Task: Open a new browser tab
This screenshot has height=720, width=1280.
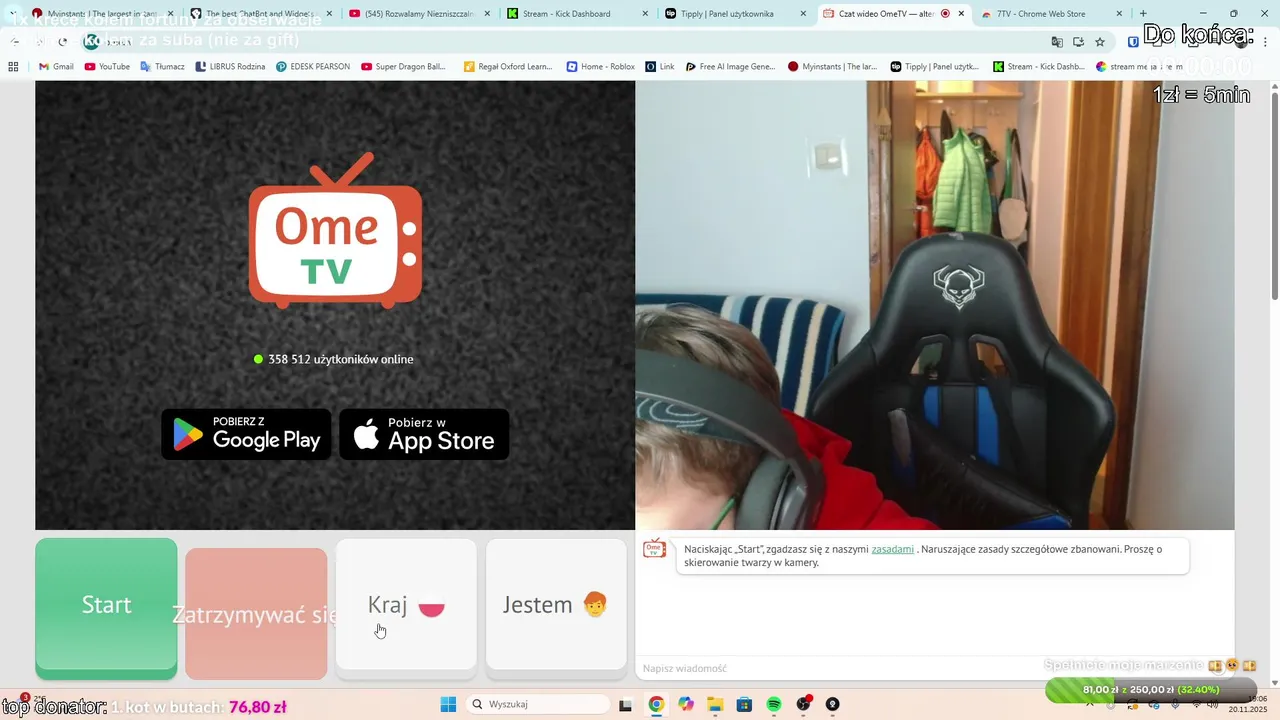Action: pos(1143,14)
